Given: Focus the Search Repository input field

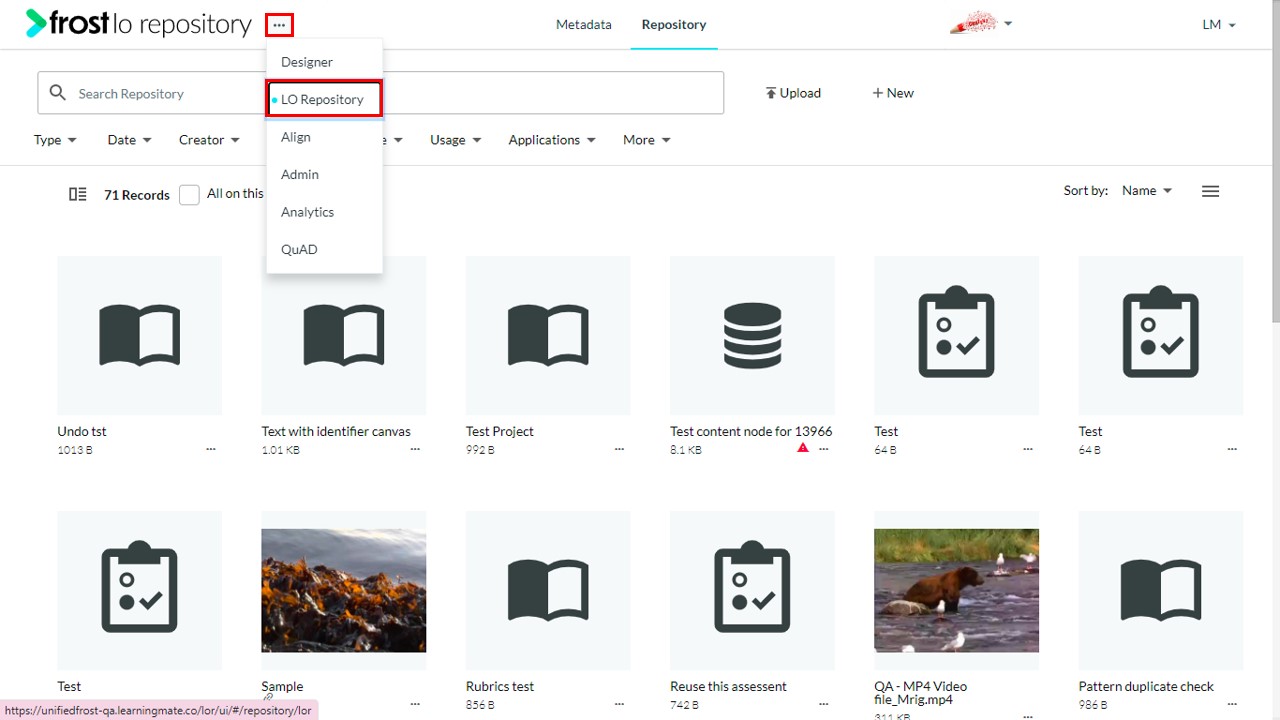Looking at the screenshot, I should (380, 93).
